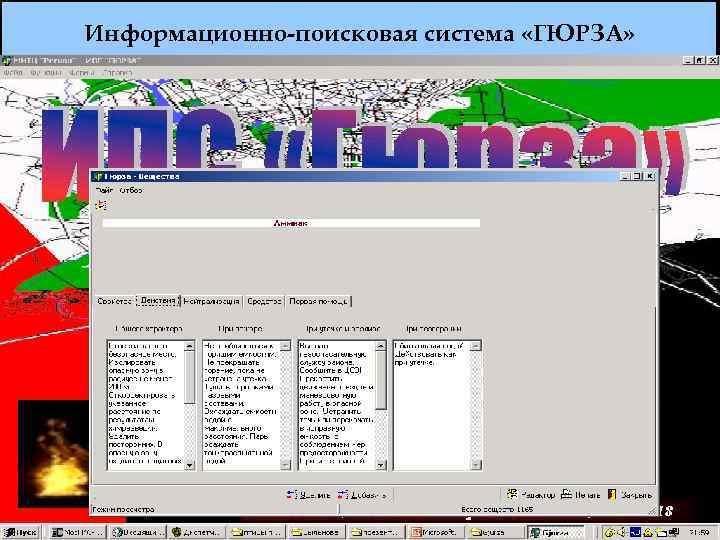Click the Удалить button

[309, 495]
